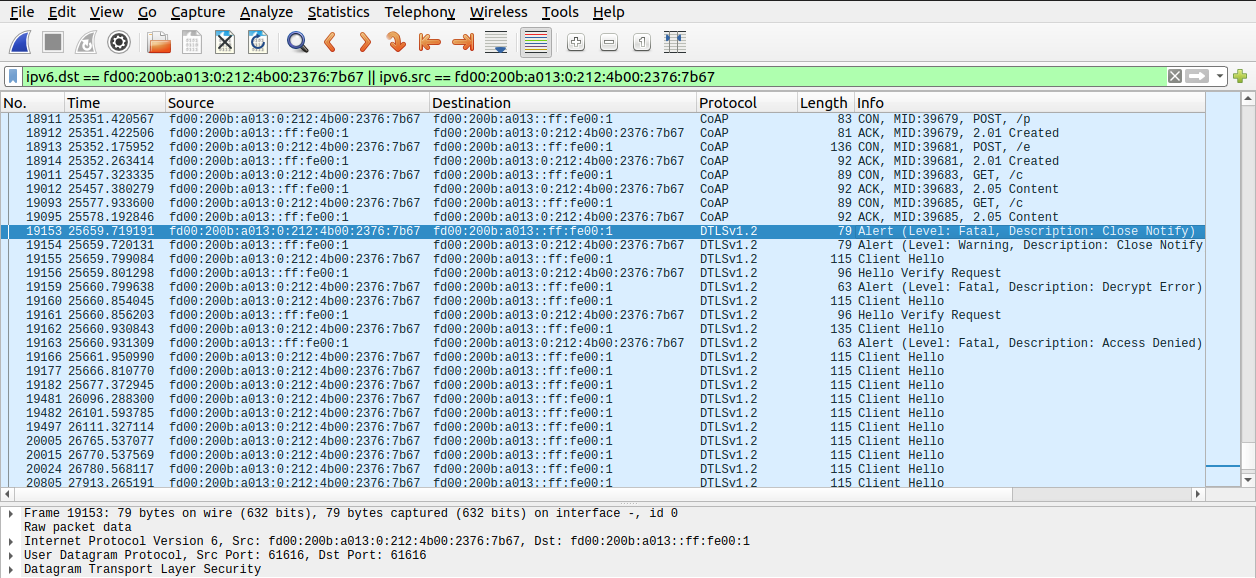Open the Telephony menu
This screenshot has width=1256, height=578.
click(x=419, y=12)
